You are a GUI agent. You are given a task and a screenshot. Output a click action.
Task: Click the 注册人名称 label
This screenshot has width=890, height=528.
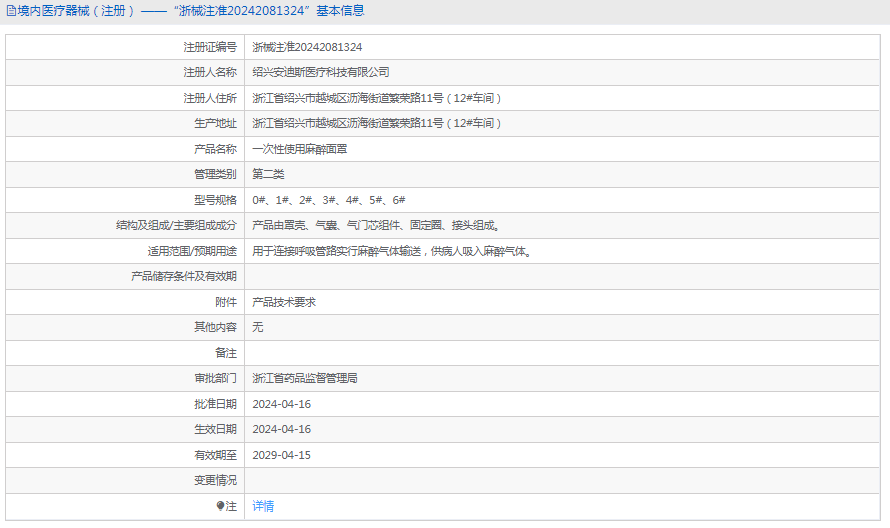pos(210,72)
